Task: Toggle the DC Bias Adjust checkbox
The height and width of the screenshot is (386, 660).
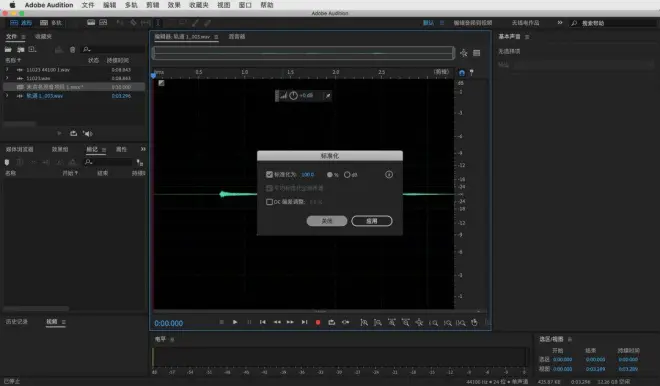Action: (x=269, y=202)
